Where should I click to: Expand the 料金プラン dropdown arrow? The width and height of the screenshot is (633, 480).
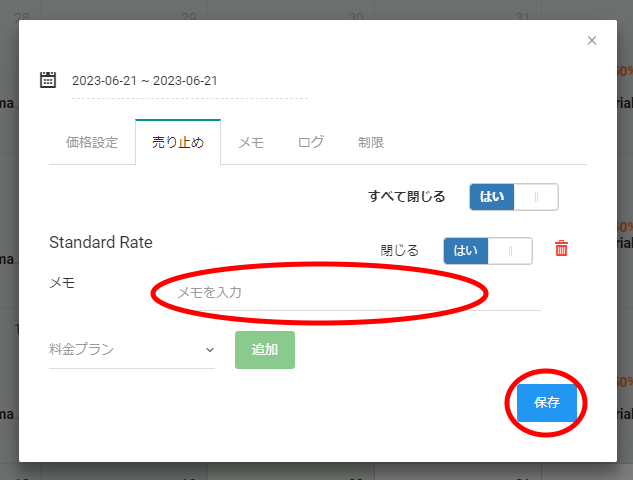click(210, 350)
